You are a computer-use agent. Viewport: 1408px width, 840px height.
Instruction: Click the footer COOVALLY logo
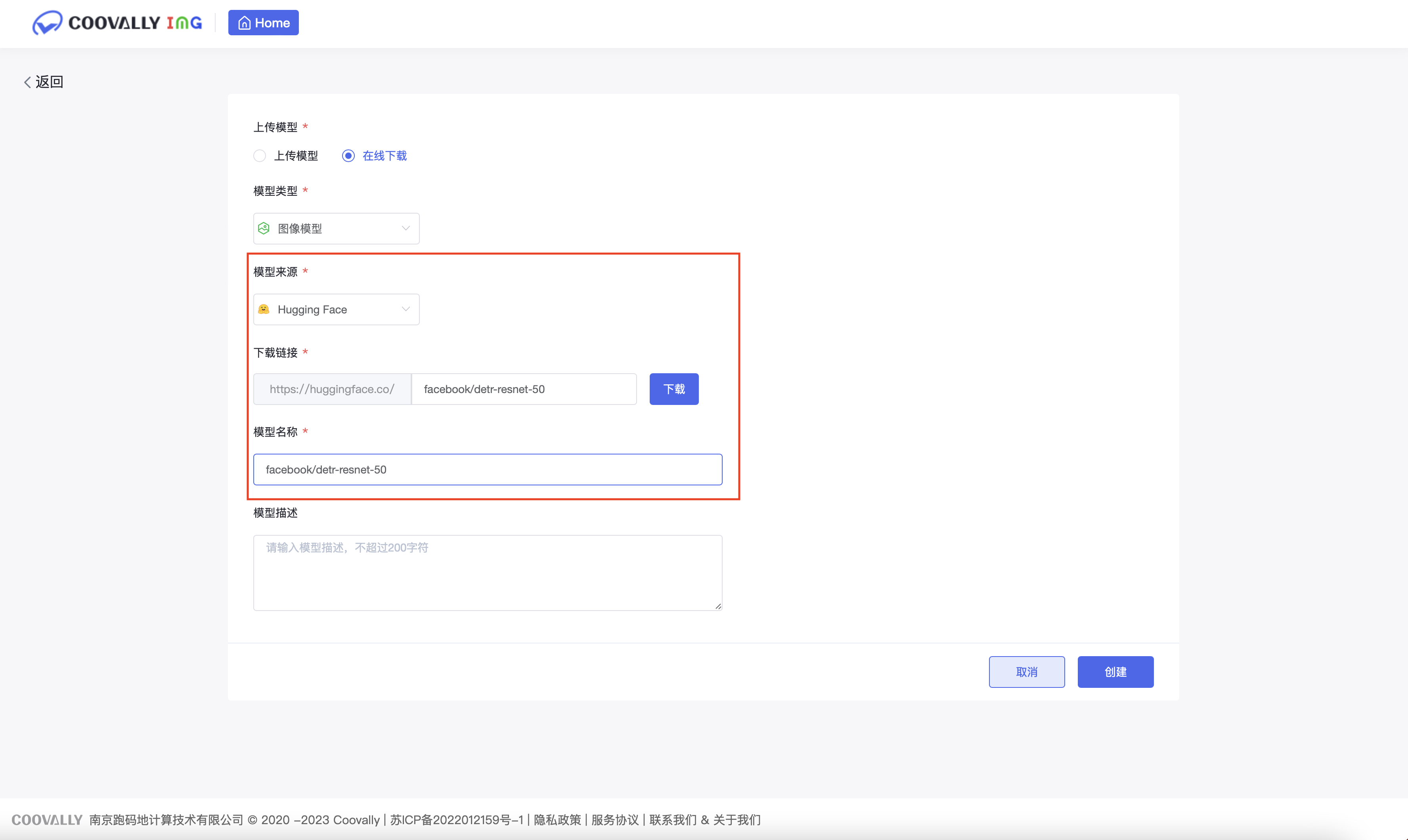click(x=47, y=820)
